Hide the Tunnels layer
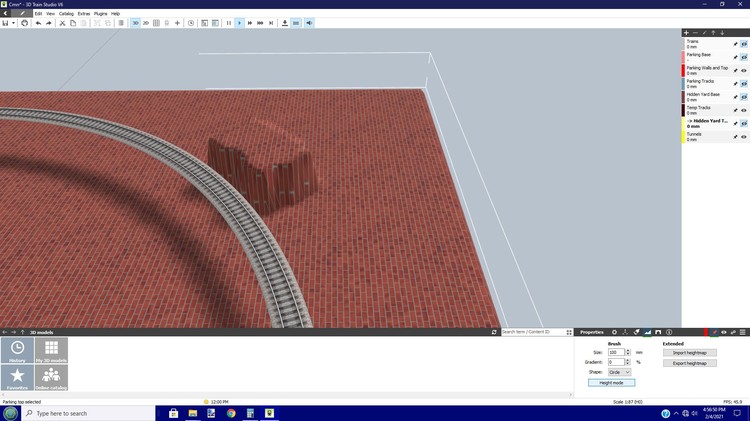Screen dimensions: 750x421 [x=744, y=136]
